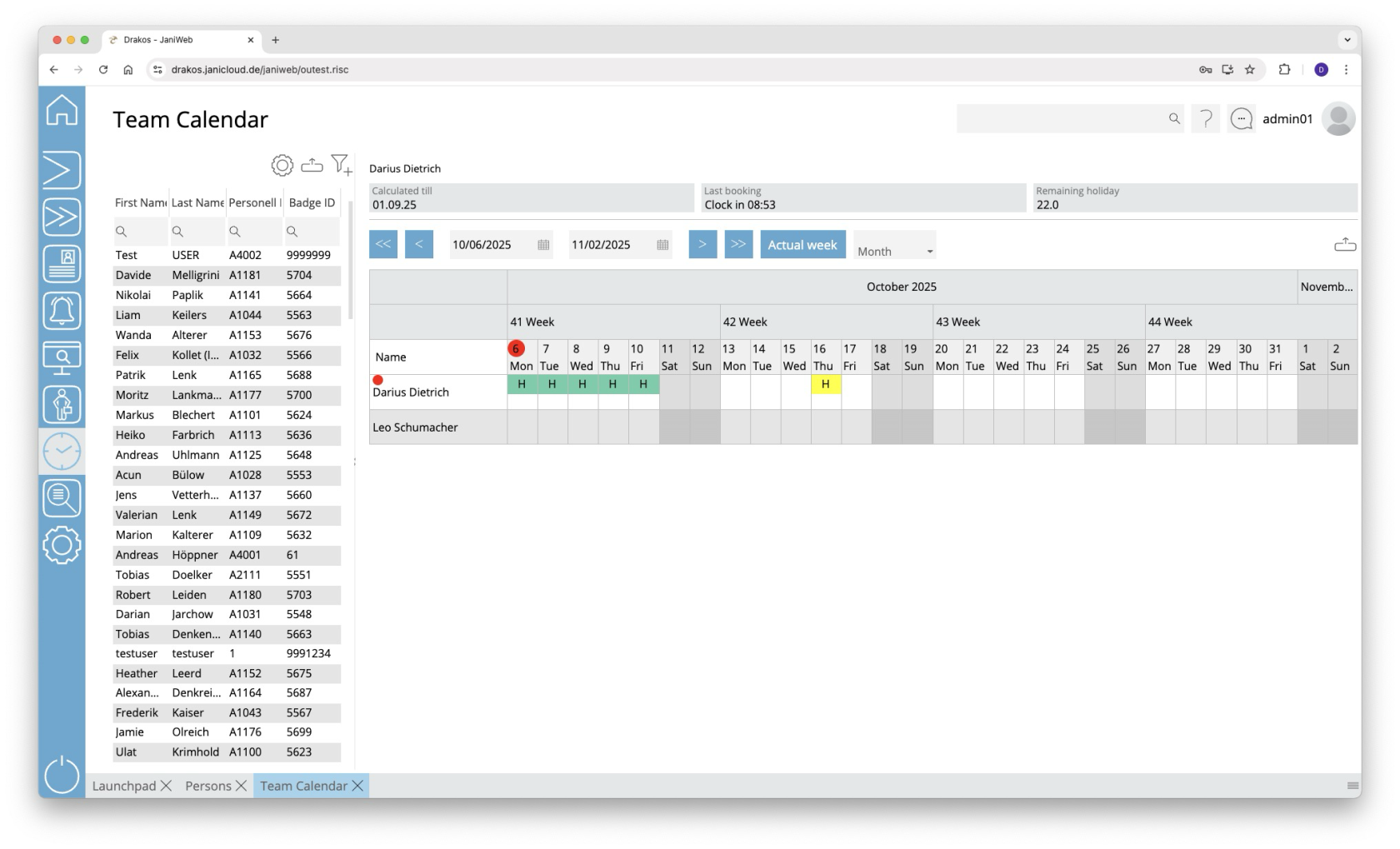
Task: Open person list settings gear icon
Action: [282, 165]
